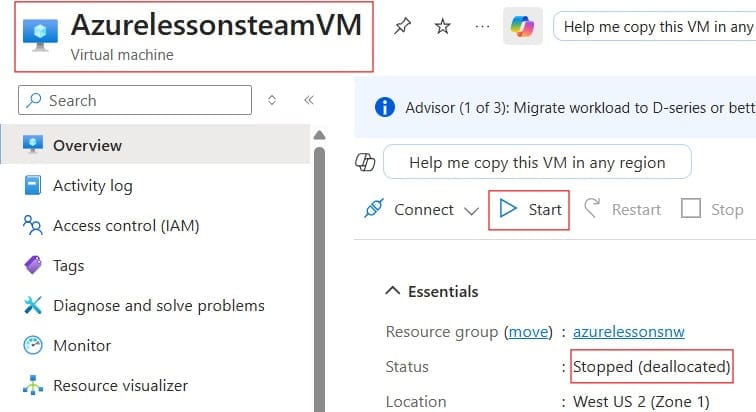Click the Advisor info icon
Image resolution: width=756 pixels, height=412 pixels.
pyautogui.click(x=385, y=107)
